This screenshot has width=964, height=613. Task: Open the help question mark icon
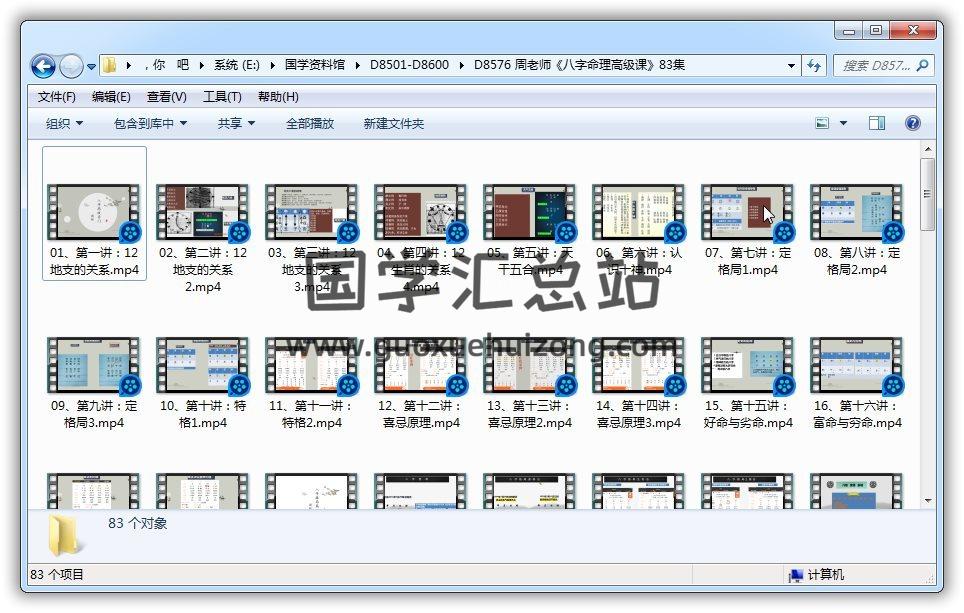pos(912,123)
